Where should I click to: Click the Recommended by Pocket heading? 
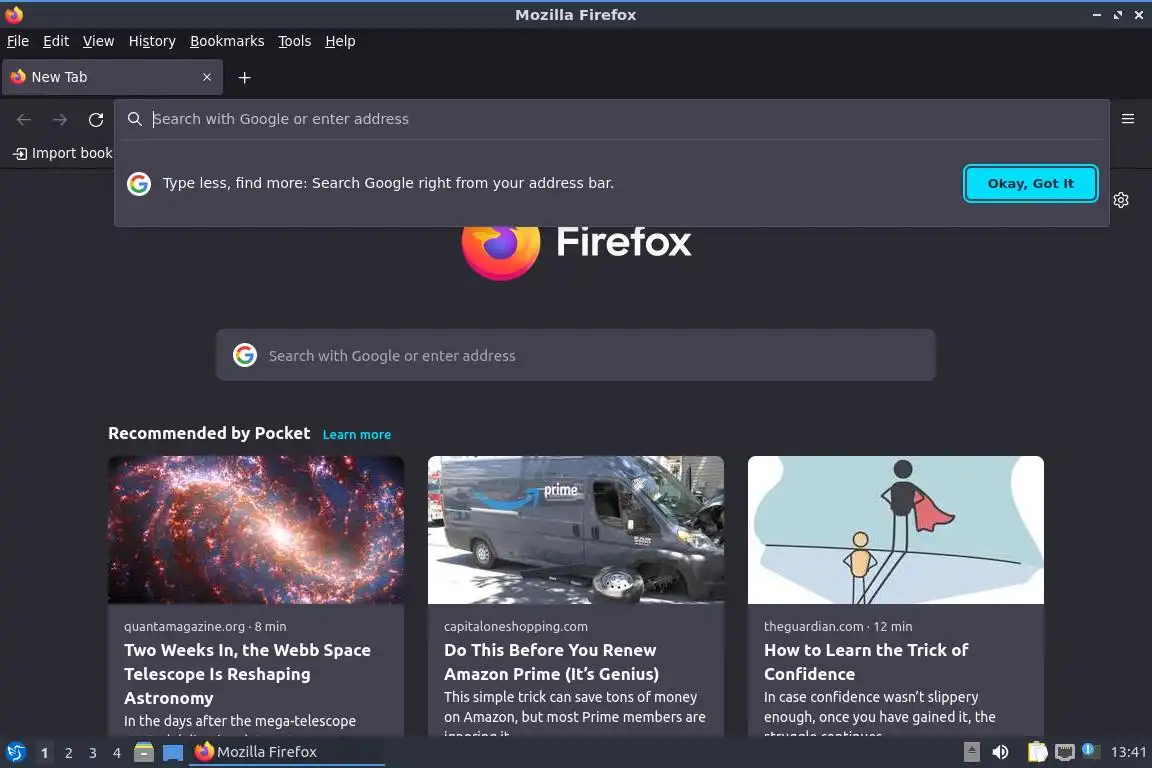pyautogui.click(x=209, y=434)
